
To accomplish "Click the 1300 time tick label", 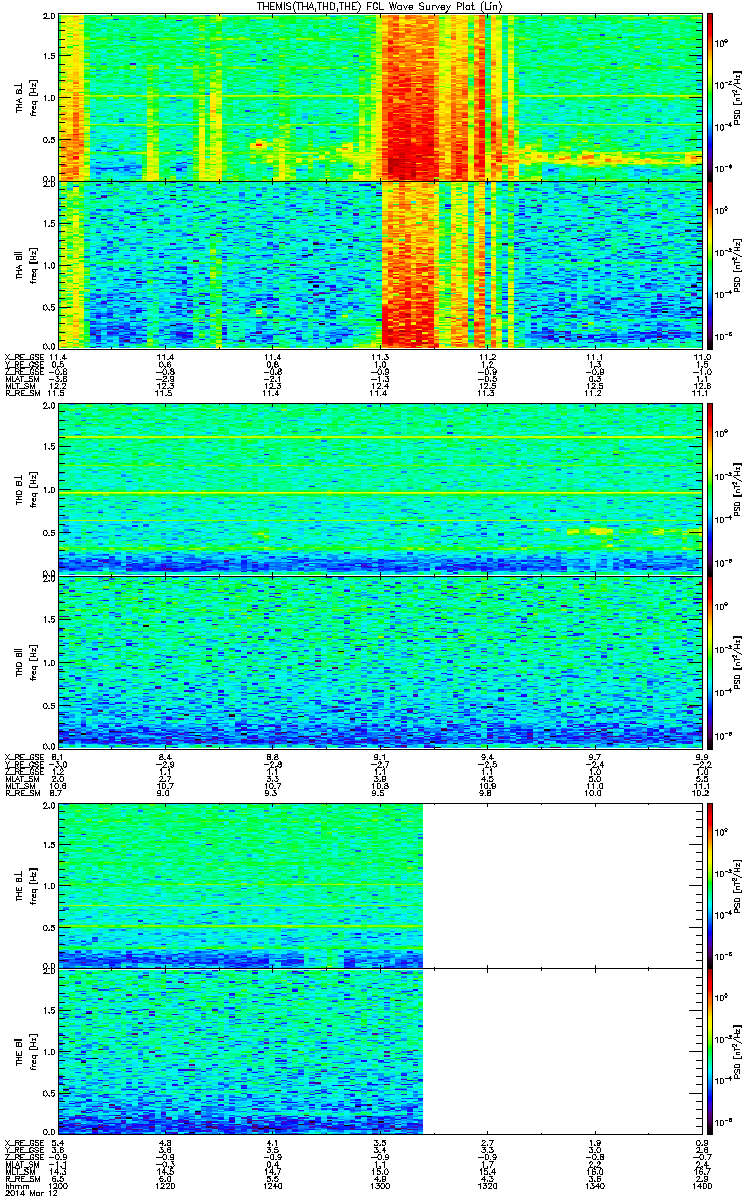I will (380, 1184).
